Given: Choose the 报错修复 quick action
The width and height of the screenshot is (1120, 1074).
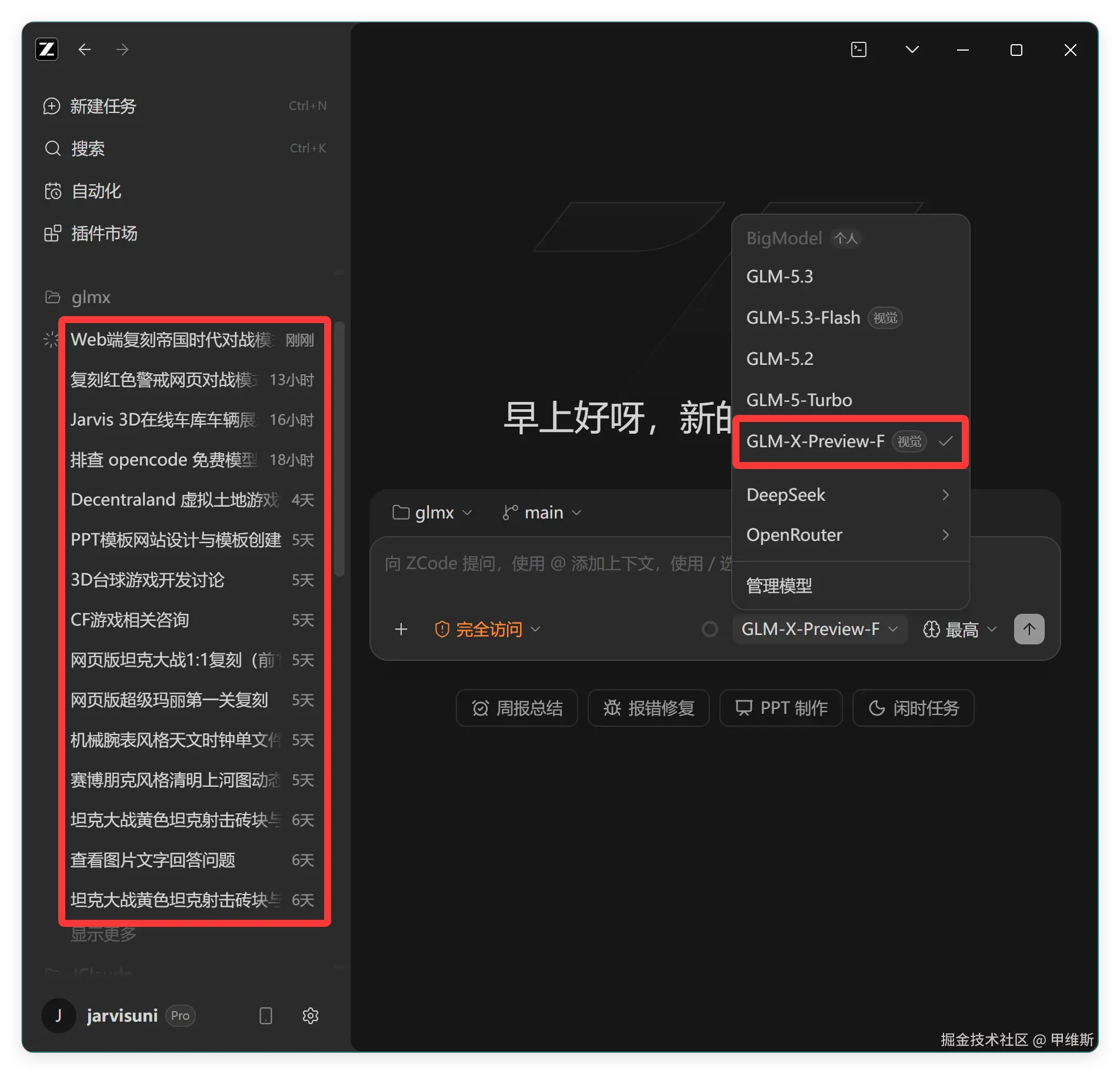Looking at the screenshot, I should 649,708.
